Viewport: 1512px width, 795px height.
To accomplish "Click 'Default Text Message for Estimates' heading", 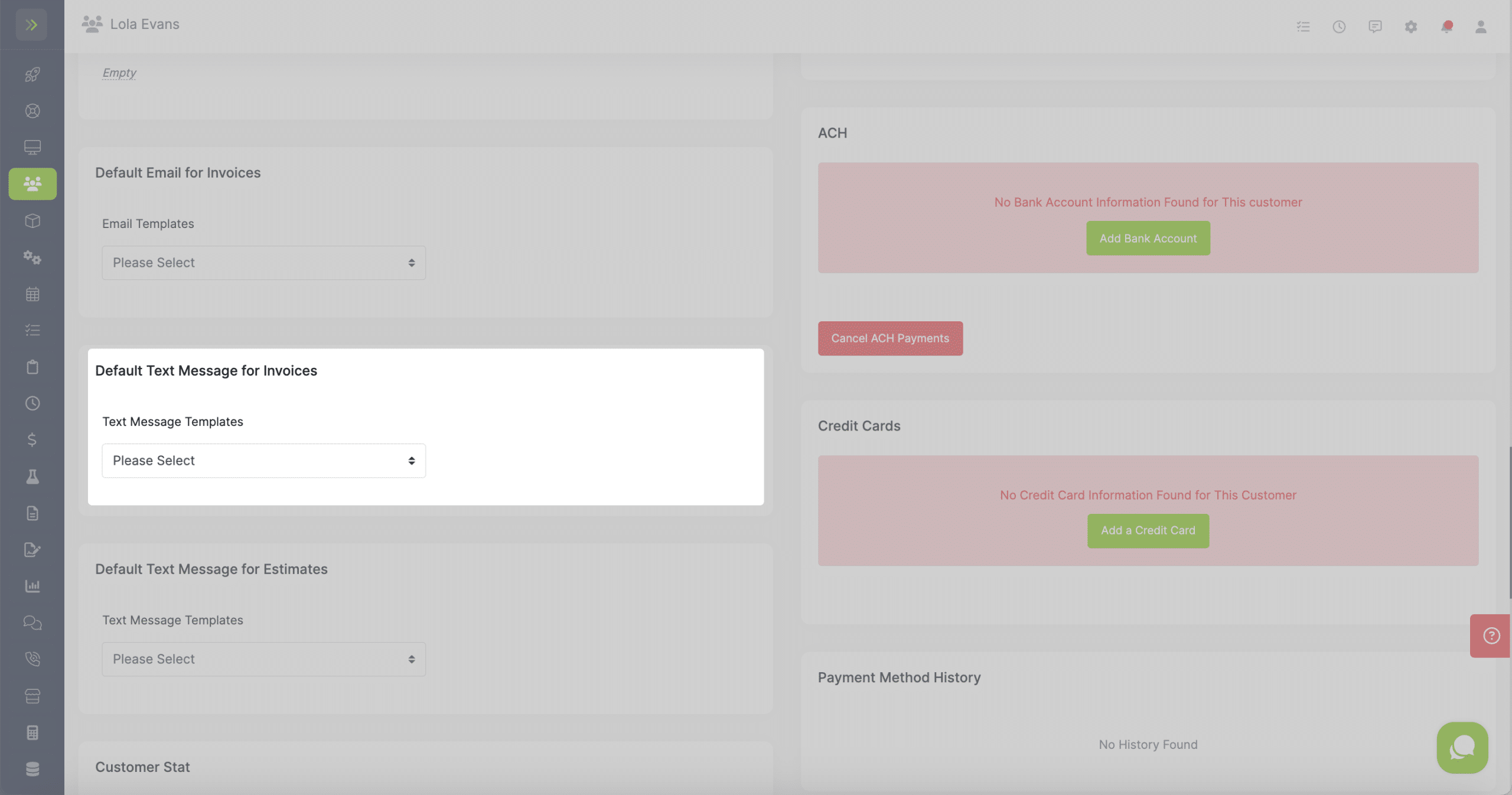I will click(211, 569).
